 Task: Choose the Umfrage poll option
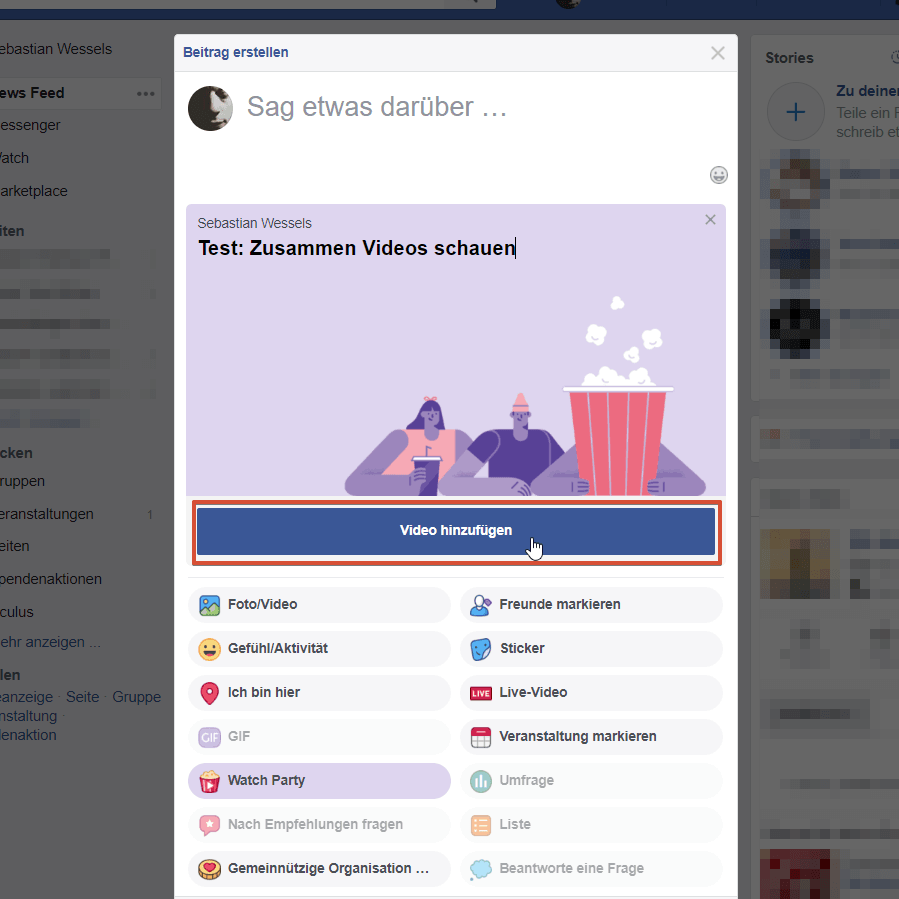coord(591,781)
